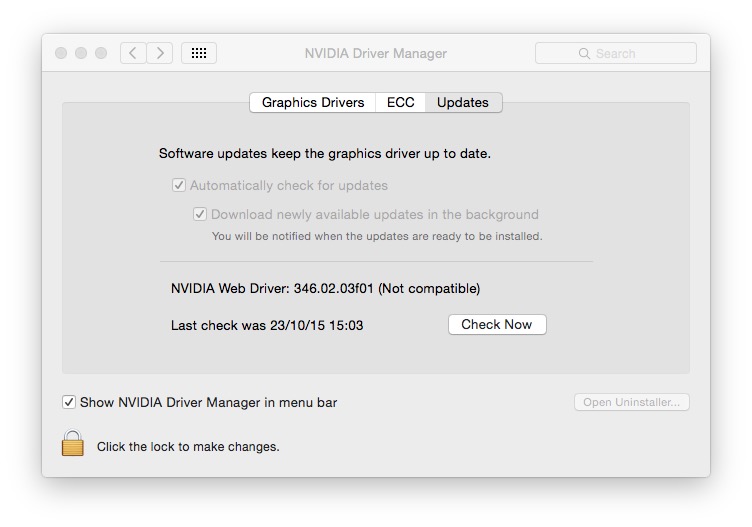Viewport: 752px width, 527px height.
Task: Click 'Software updates keep the graphics driver' text
Action: (x=325, y=153)
